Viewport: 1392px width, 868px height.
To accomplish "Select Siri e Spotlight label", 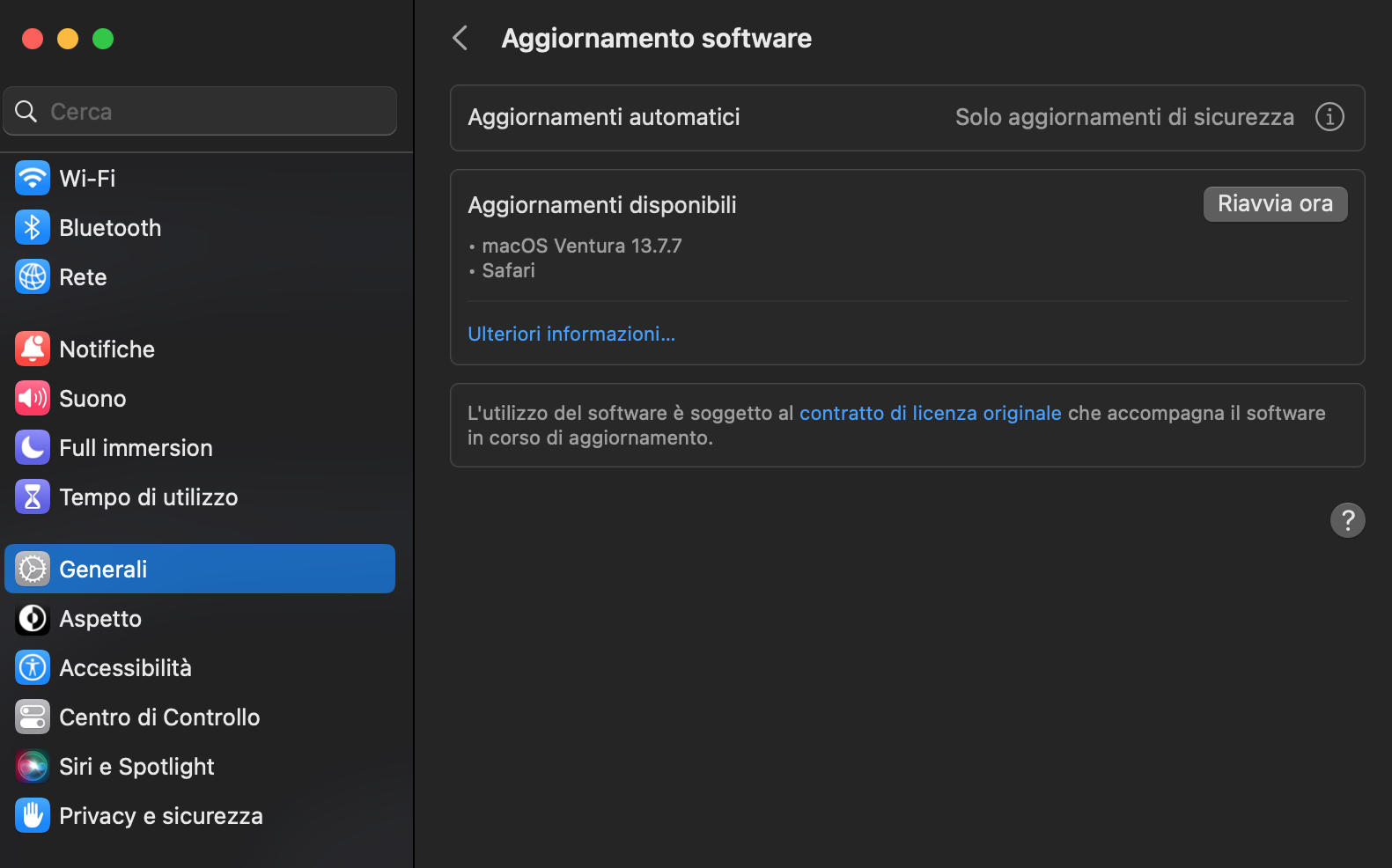I will tap(136, 766).
